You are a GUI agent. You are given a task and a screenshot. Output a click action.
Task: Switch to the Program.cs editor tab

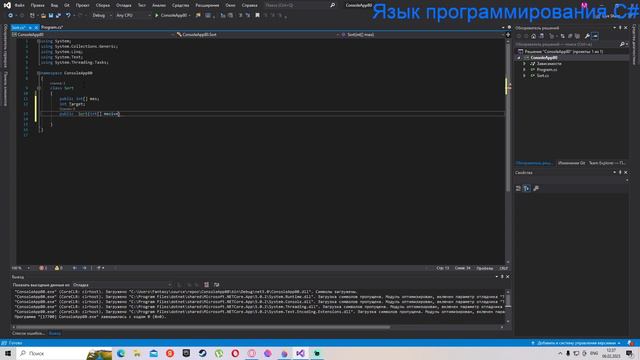(x=52, y=27)
